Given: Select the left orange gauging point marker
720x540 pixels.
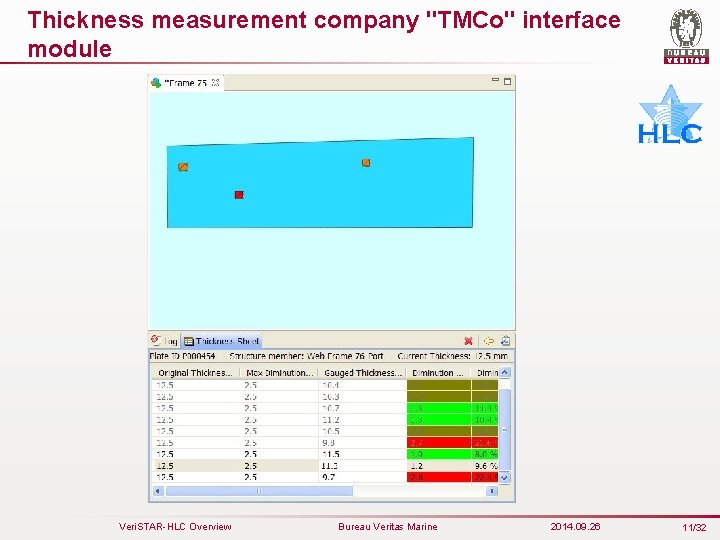Looking at the screenshot, I should tap(183, 167).
